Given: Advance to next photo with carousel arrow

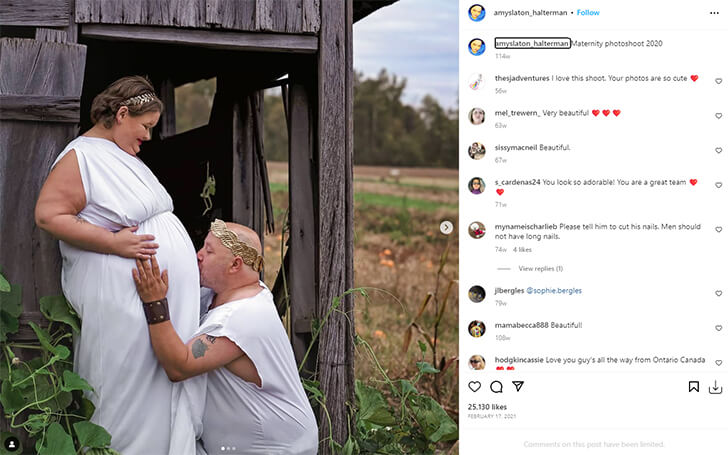Looking at the screenshot, I should [x=446, y=228].
